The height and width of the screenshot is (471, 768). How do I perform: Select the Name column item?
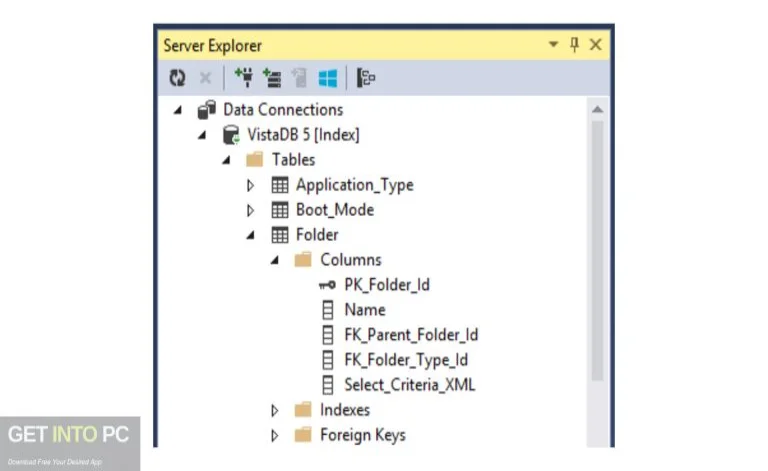[x=364, y=310]
